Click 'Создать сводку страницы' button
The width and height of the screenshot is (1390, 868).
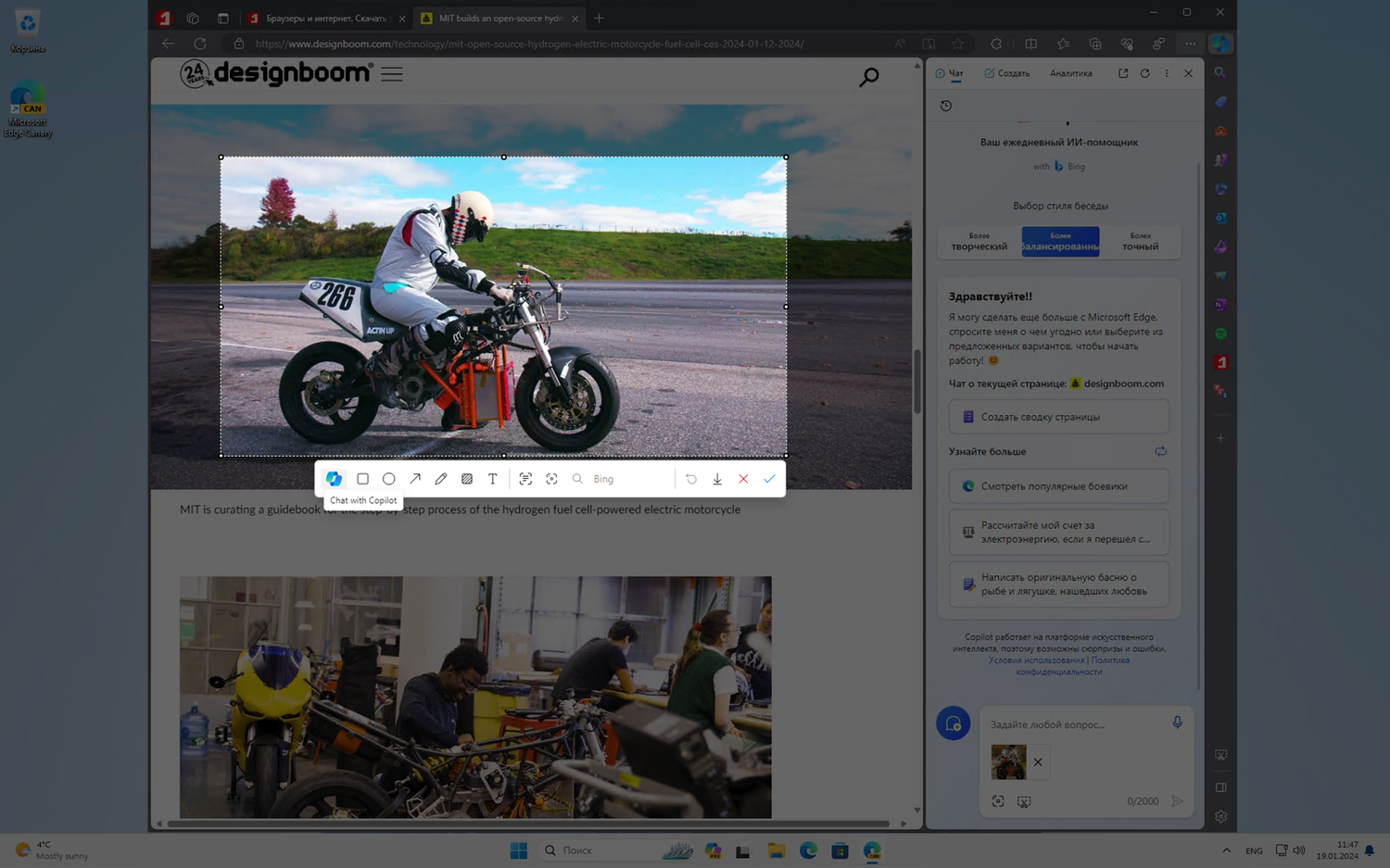[1058, 417]
